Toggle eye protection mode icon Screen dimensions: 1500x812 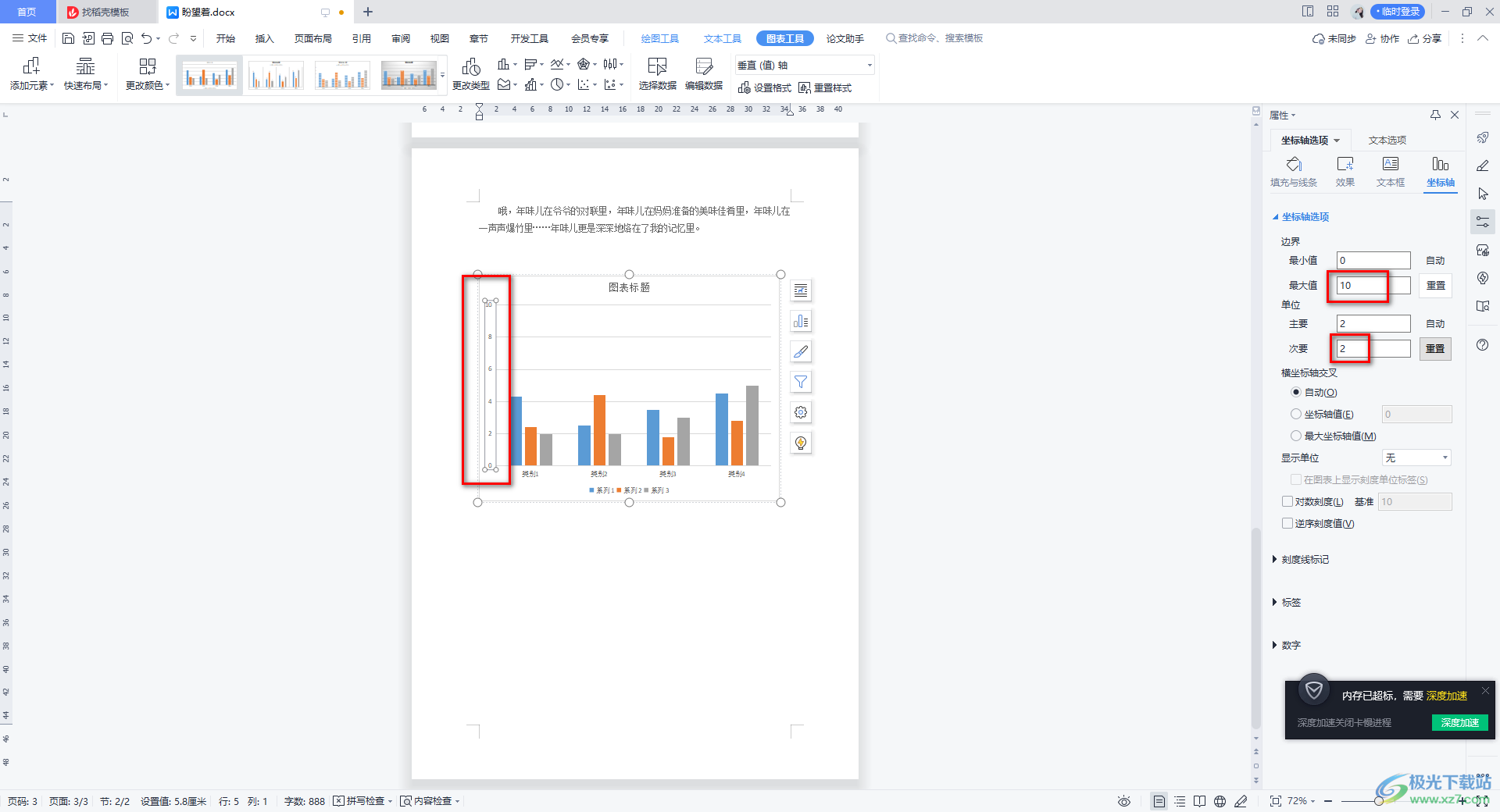[1124, 801]
